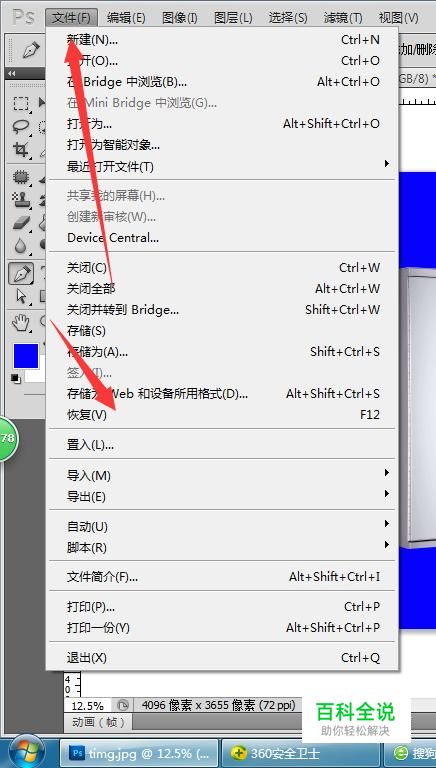This screenshot has width=436, height=768.
Task: Click the 12.5% zoom level field
Action: tap(88, 706)
